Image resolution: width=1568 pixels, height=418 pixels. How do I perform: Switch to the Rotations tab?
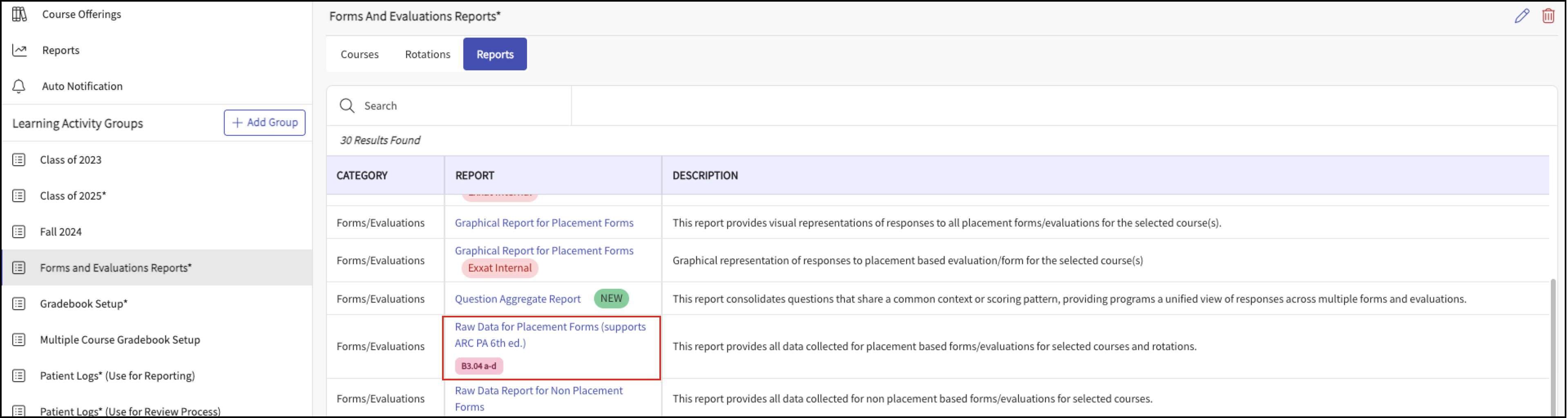(427, 54)
